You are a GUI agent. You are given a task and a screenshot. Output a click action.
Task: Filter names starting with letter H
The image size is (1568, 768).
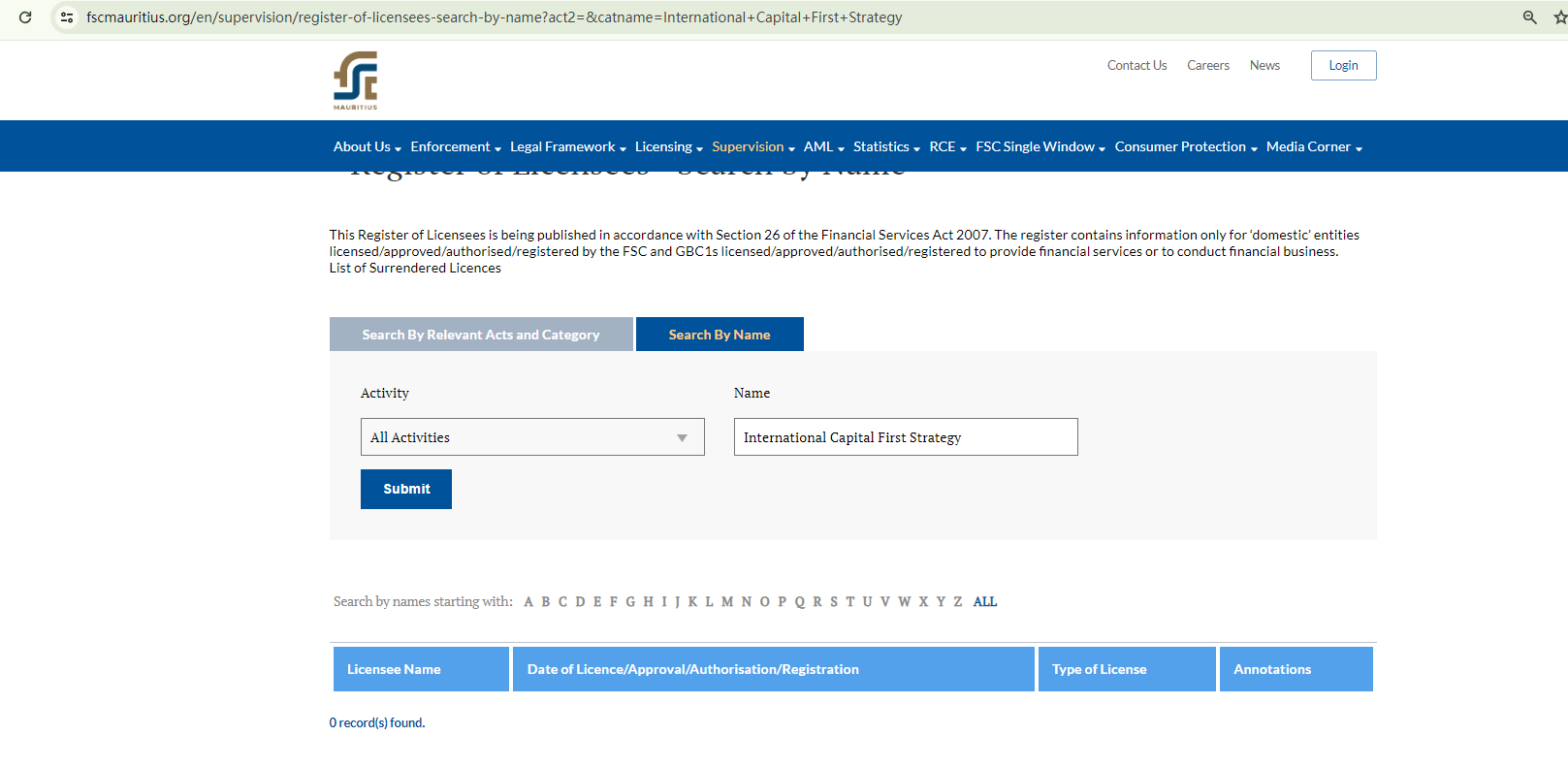(x=649, y=601)
